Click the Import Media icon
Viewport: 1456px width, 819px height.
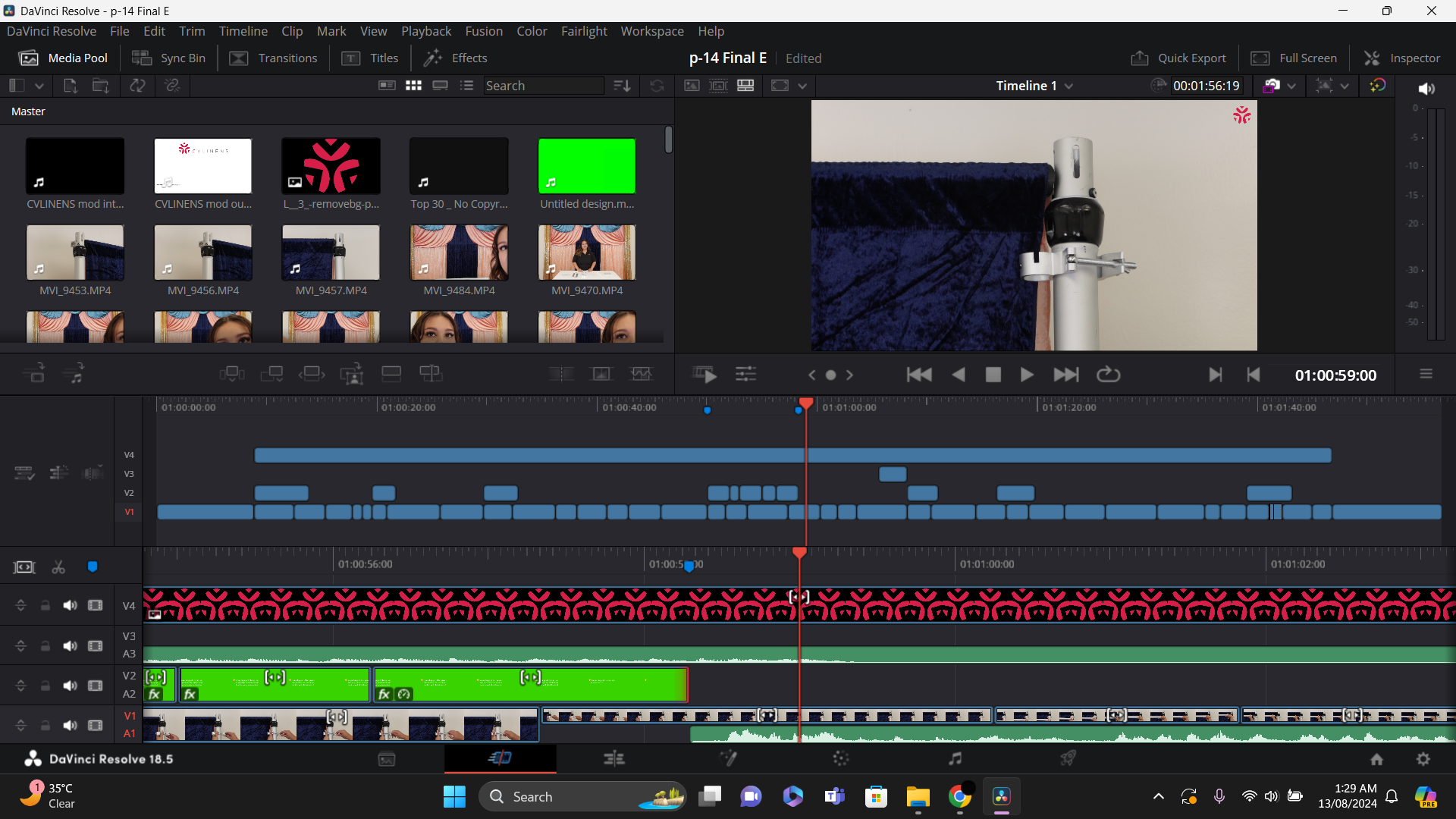tap(70, 86)
